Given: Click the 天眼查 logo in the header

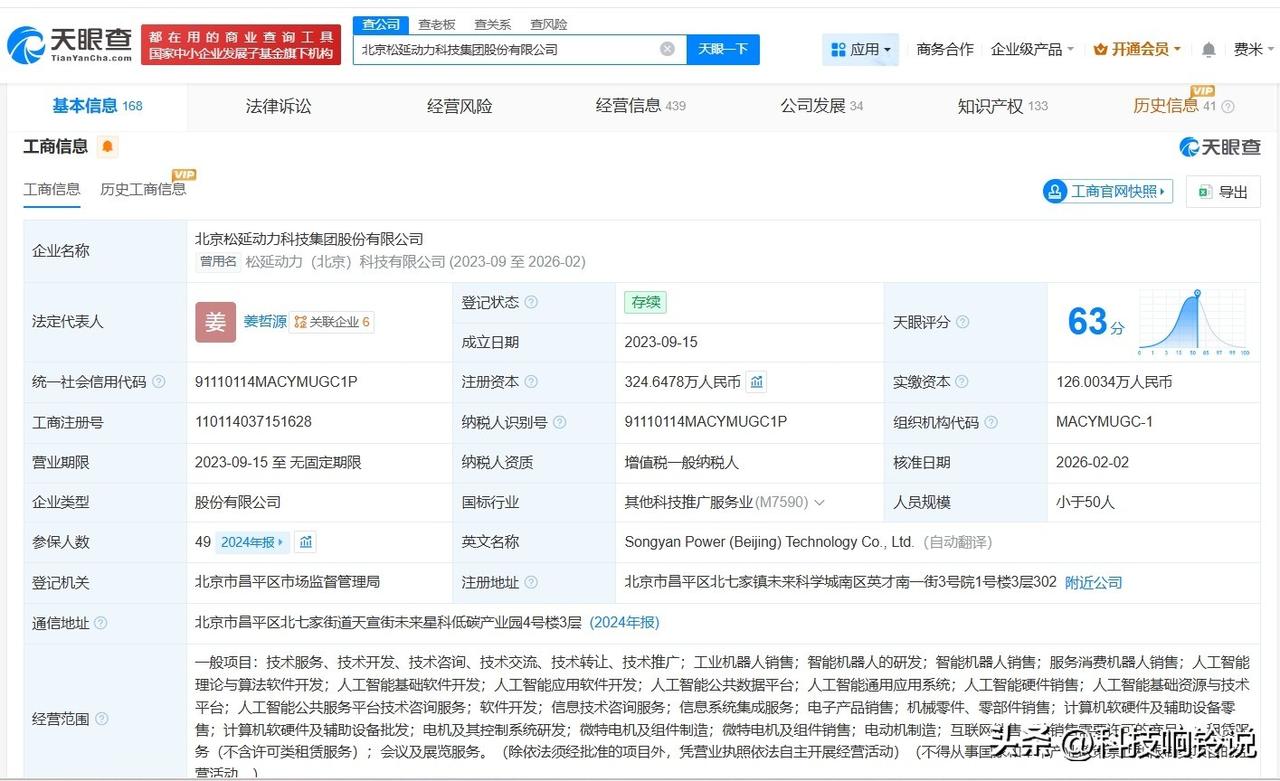Looking at the screenshot, I should click(x=69, y=45).
